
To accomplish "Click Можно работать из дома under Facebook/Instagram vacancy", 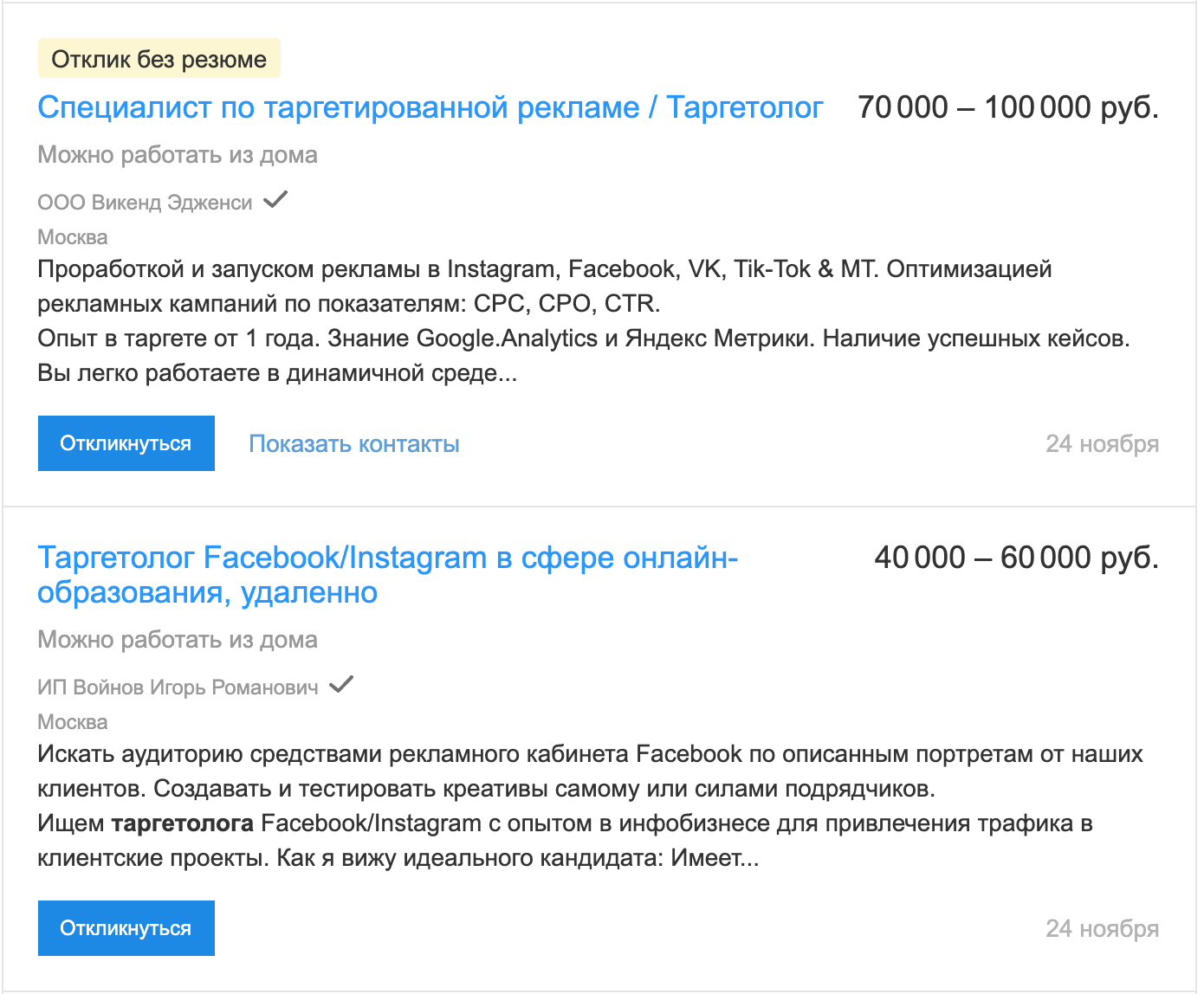I will pos(178,640).
